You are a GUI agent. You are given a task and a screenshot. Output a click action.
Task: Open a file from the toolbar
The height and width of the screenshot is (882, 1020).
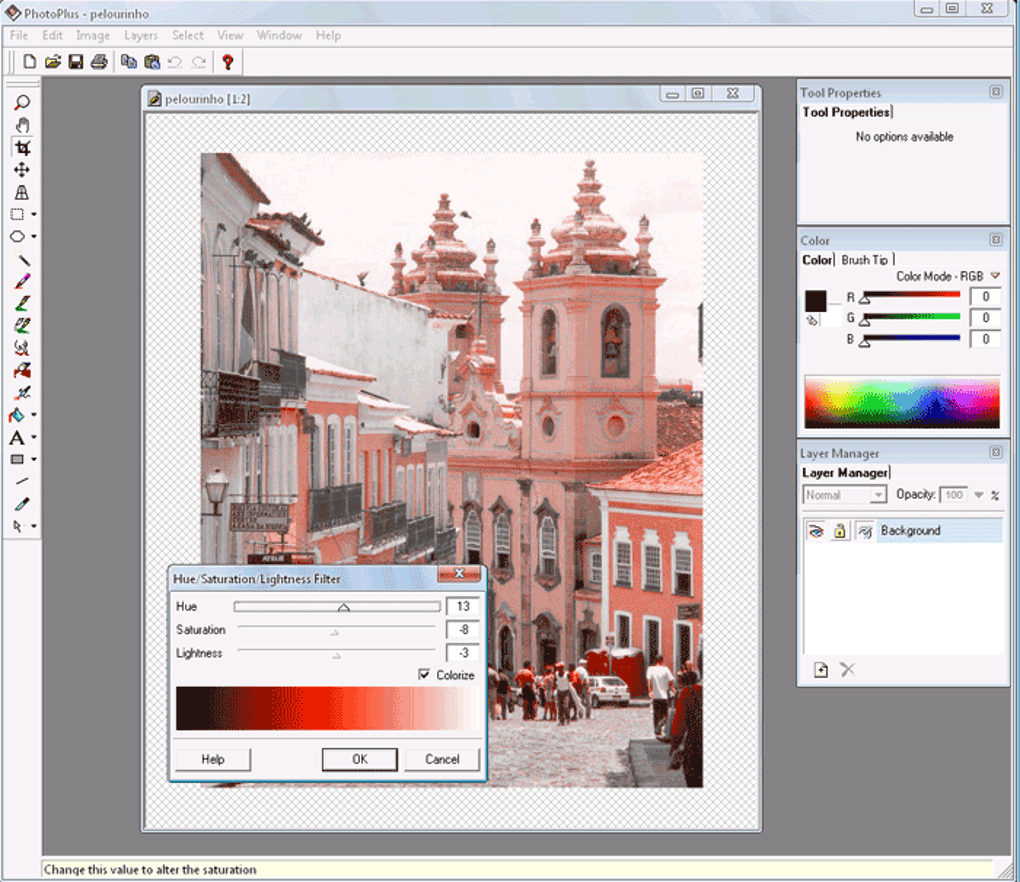point(51,61)
